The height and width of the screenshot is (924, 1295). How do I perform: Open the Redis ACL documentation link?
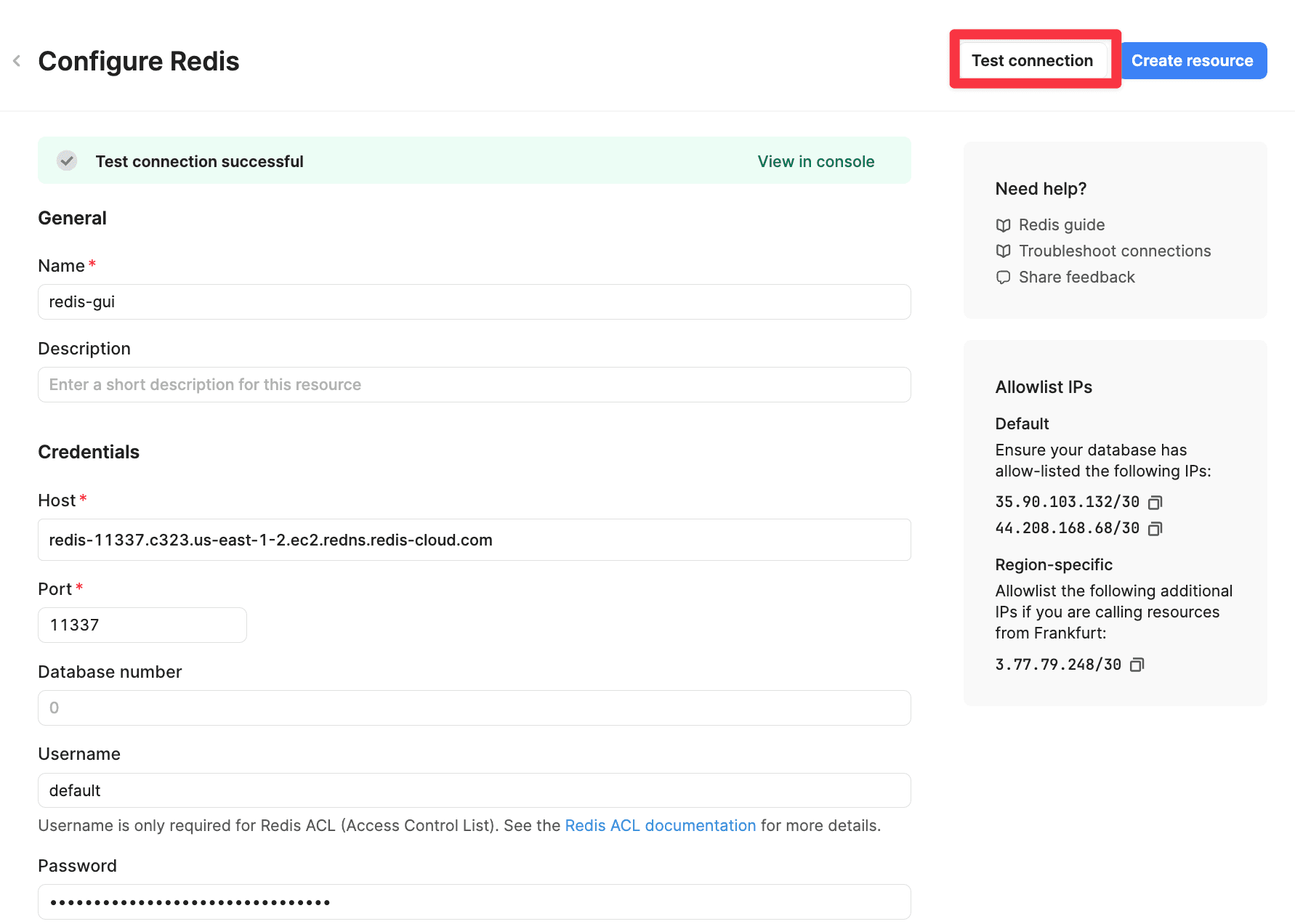click(660, 826)
